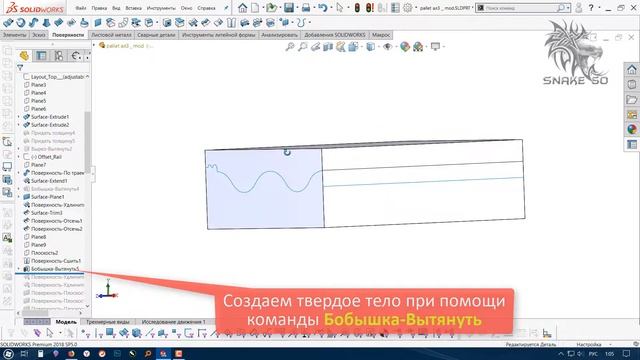Click the Edit Appearance color ball icon

click(x=404, y=47)
